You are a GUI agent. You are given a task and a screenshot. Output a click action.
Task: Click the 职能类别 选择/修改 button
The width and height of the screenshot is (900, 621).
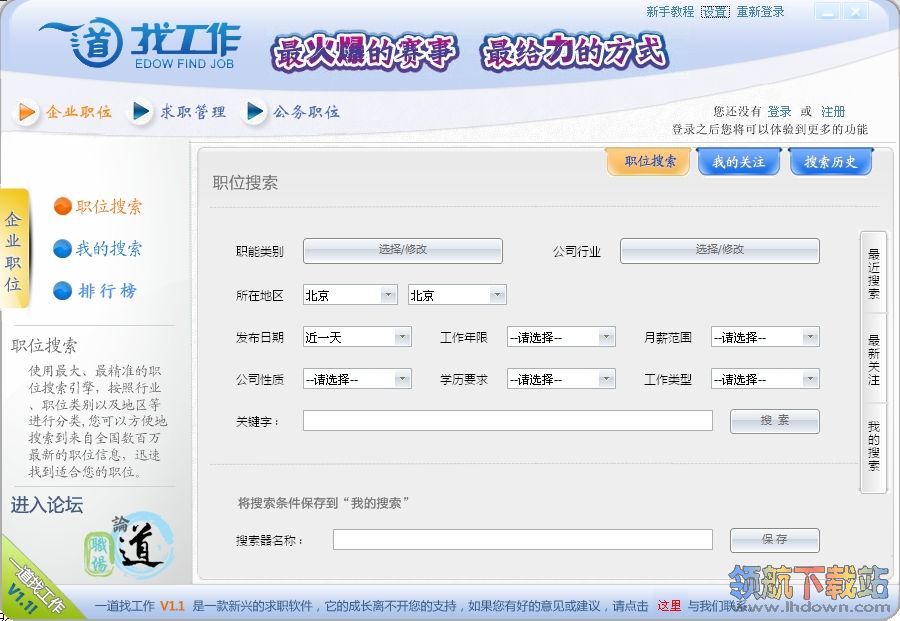[402, 250]
